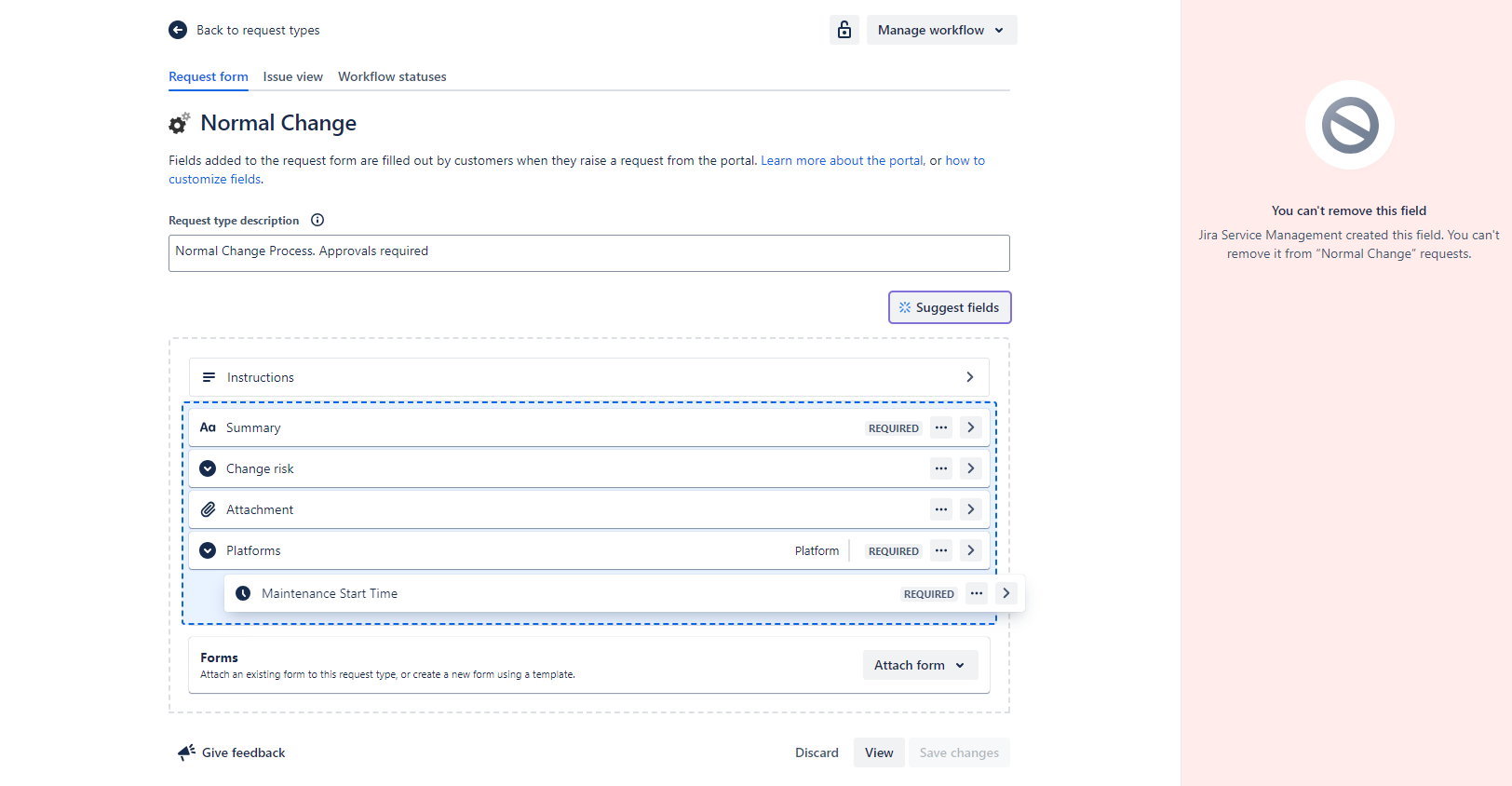Click the back arrow icon
1512x786 pixels.
[x=178, y=30]
